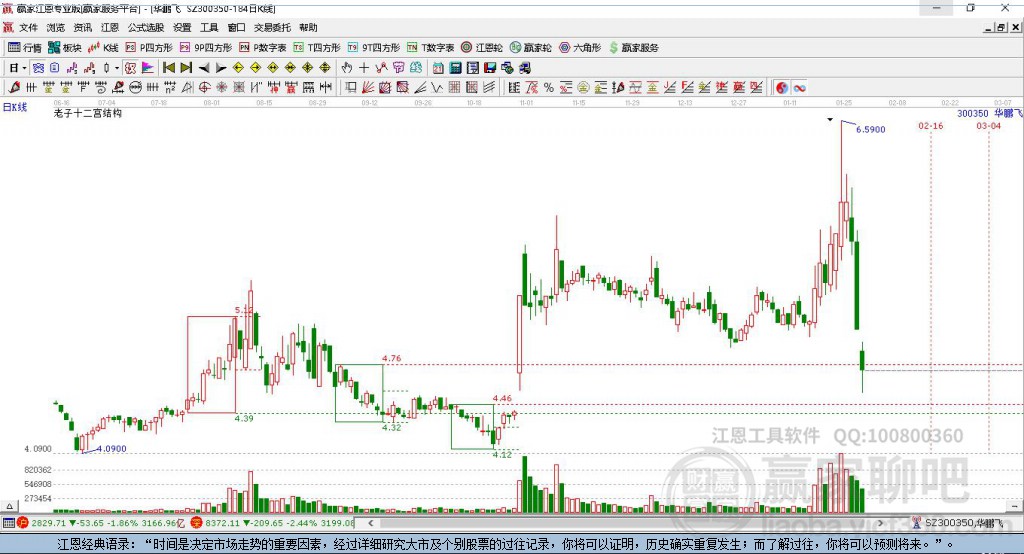
Task: Open the 六角形 hexagon tool
Action: point(580,48)
